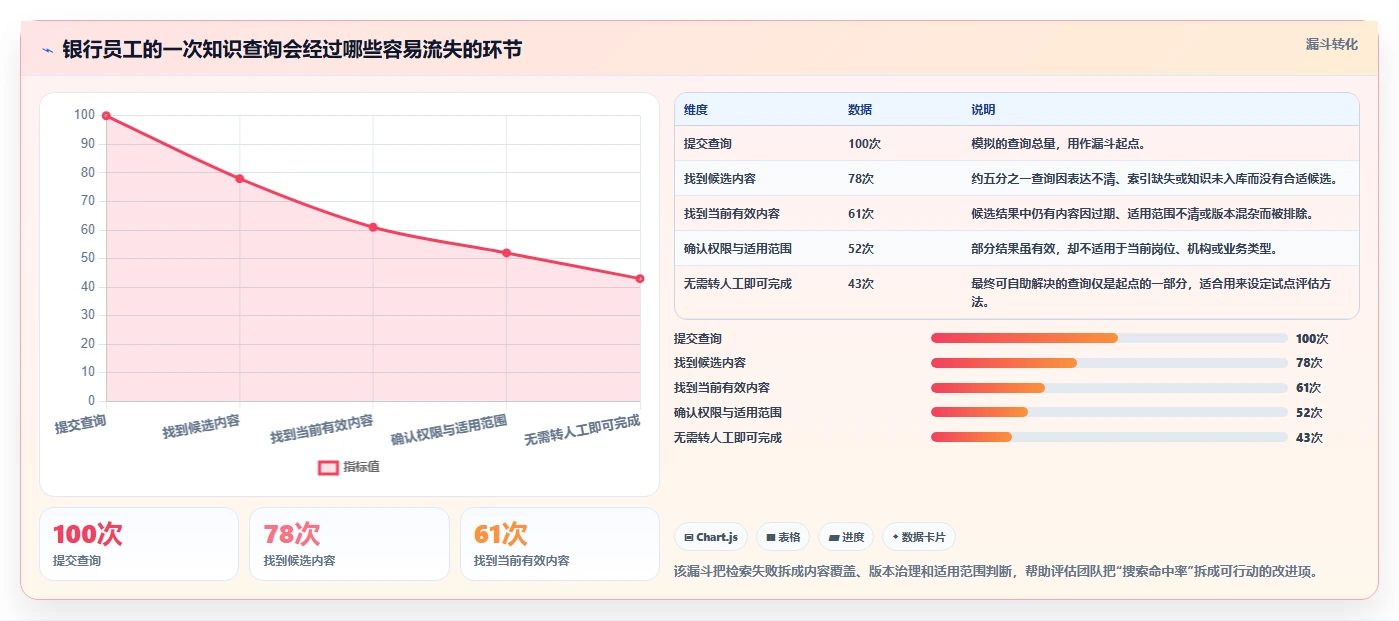Viewport: 1399px width, 621px height.
Task: Click the 78次 value in the table
Action: [x=861, y=179]
